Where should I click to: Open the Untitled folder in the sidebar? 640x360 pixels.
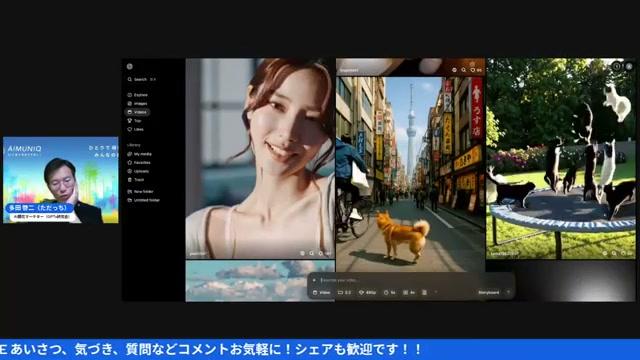144,200
